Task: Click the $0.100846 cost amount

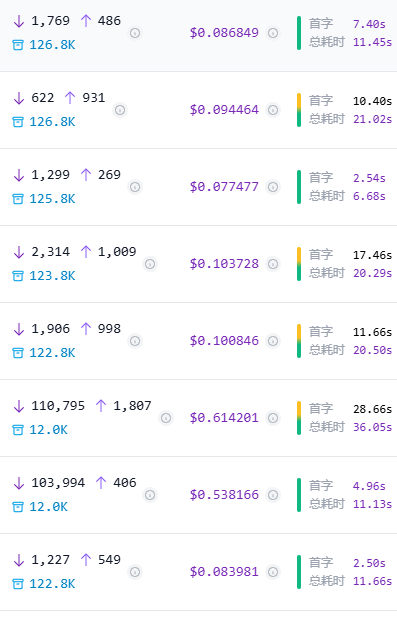Action: [224, 341]
